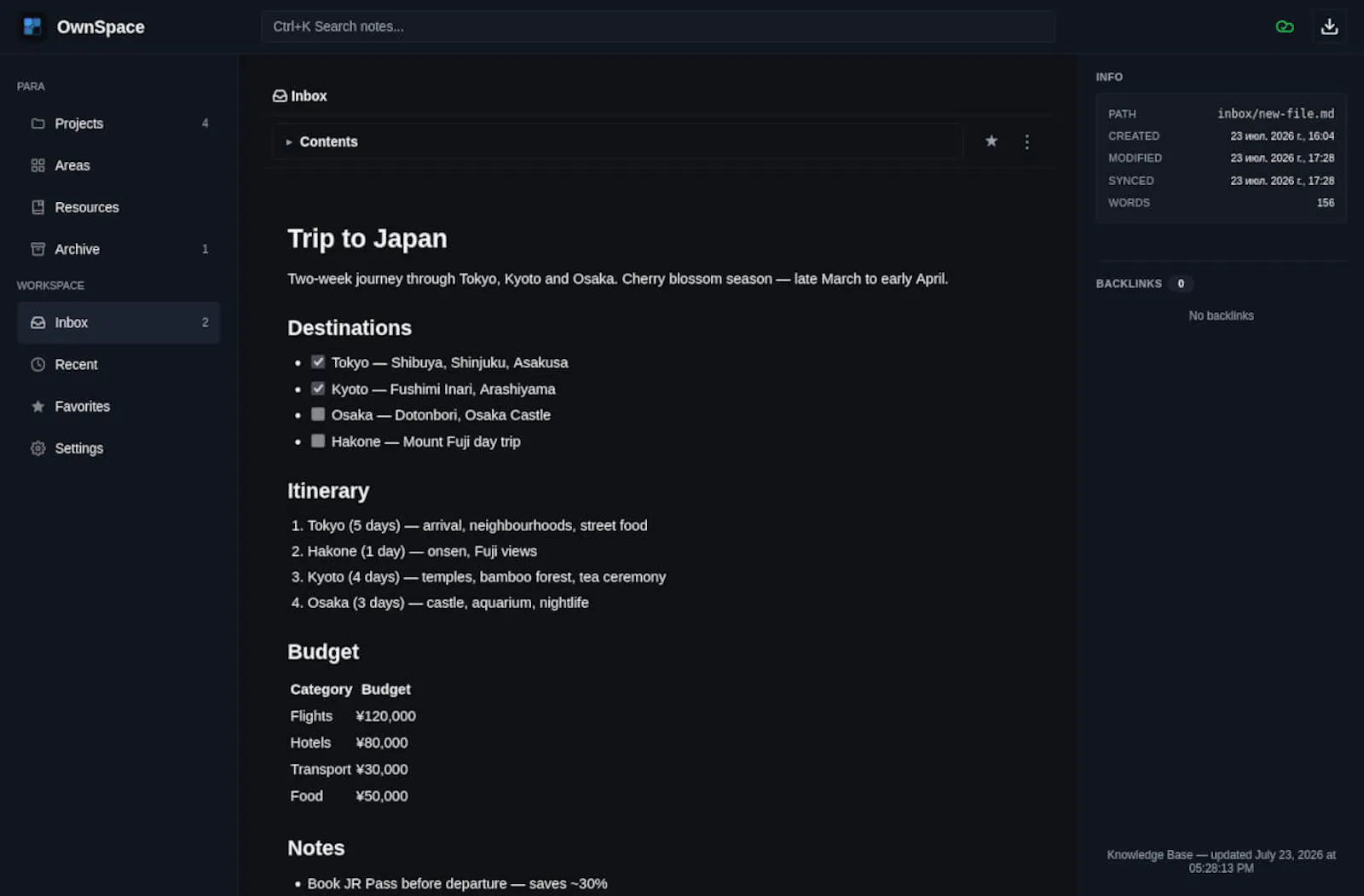Click the Knowledge Base updated footer text
This screenshot has width=1364, height=896.
click(x=1221, y=861)
